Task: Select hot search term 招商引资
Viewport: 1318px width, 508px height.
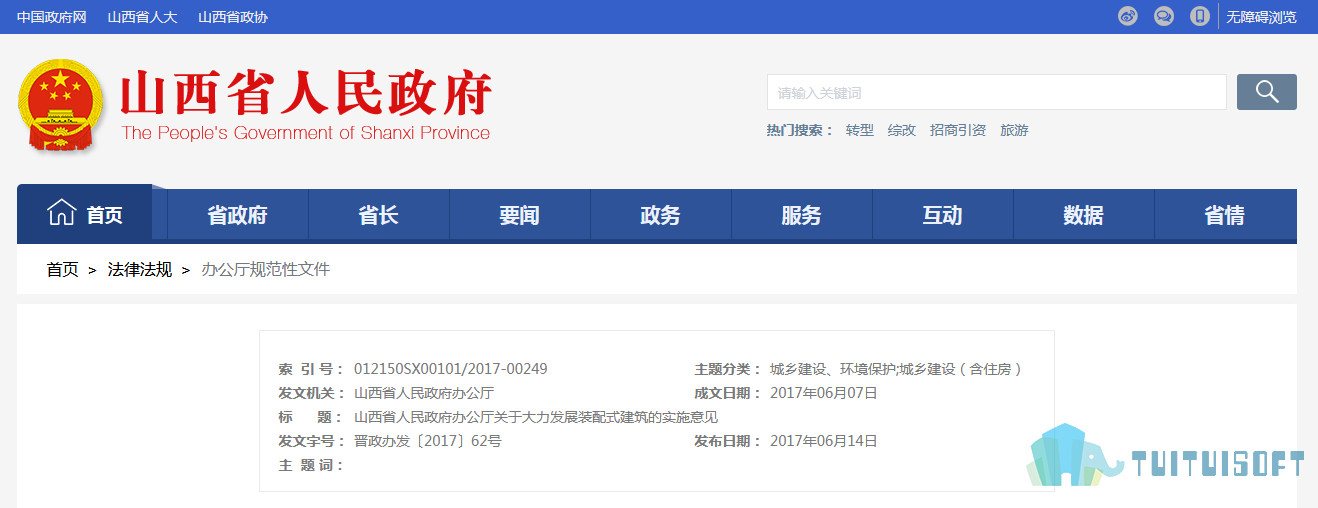Action: [957, 130]
